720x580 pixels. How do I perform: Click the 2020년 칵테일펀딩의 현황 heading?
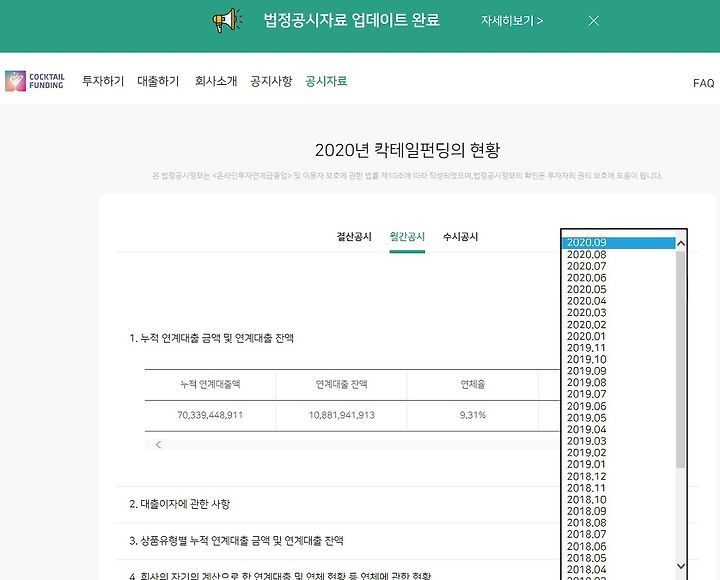(x=407, y=150)
